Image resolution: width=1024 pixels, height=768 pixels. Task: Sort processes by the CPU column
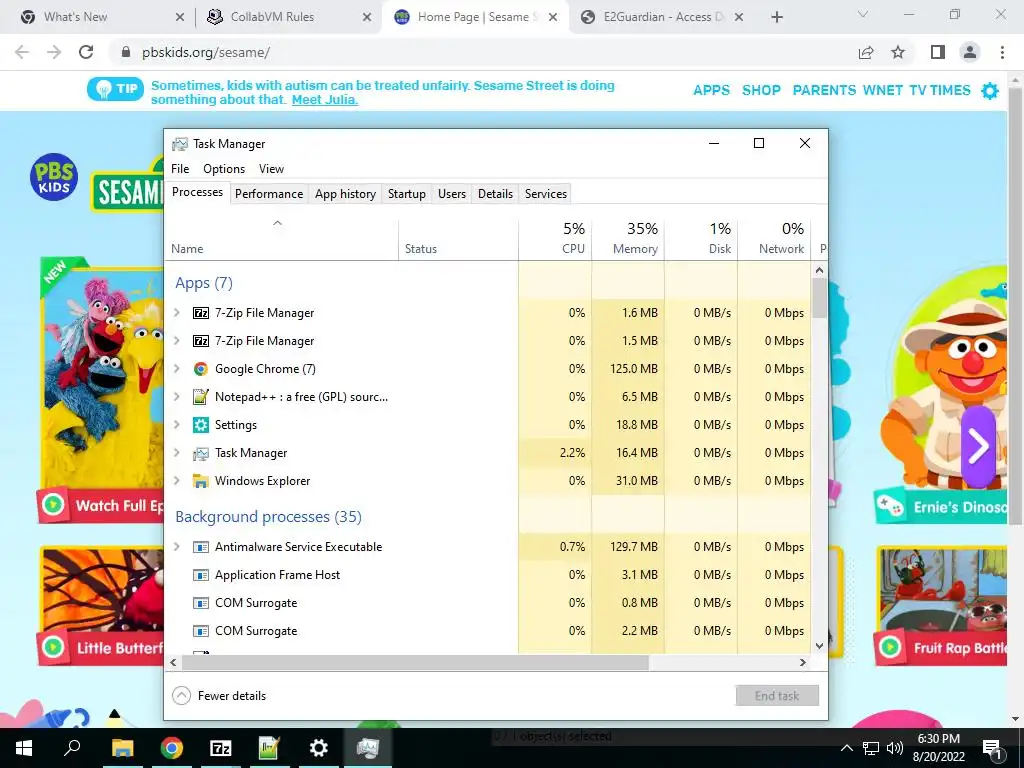click(x=555, y=239)
